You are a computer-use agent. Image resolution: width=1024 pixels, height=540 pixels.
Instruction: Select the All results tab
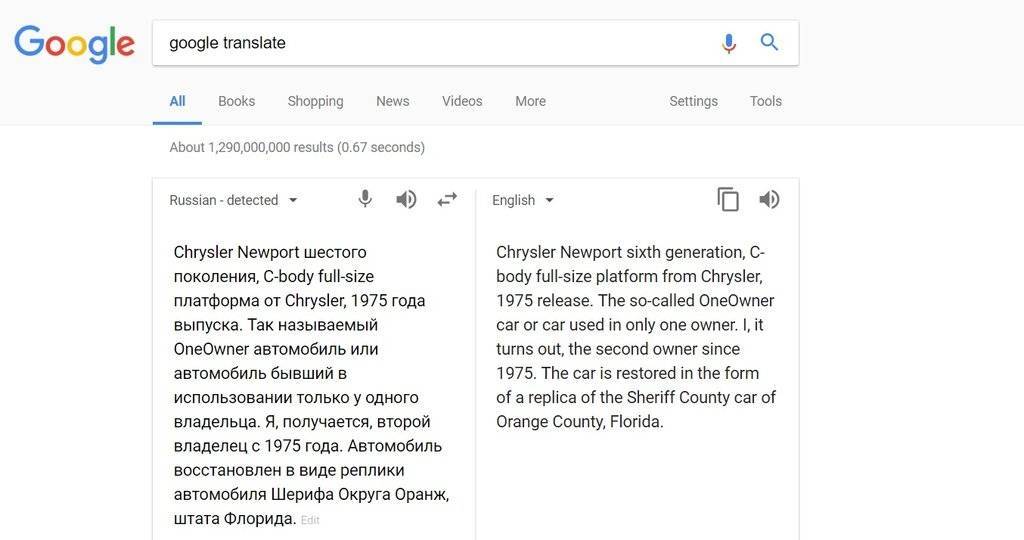tap(177, 101)
